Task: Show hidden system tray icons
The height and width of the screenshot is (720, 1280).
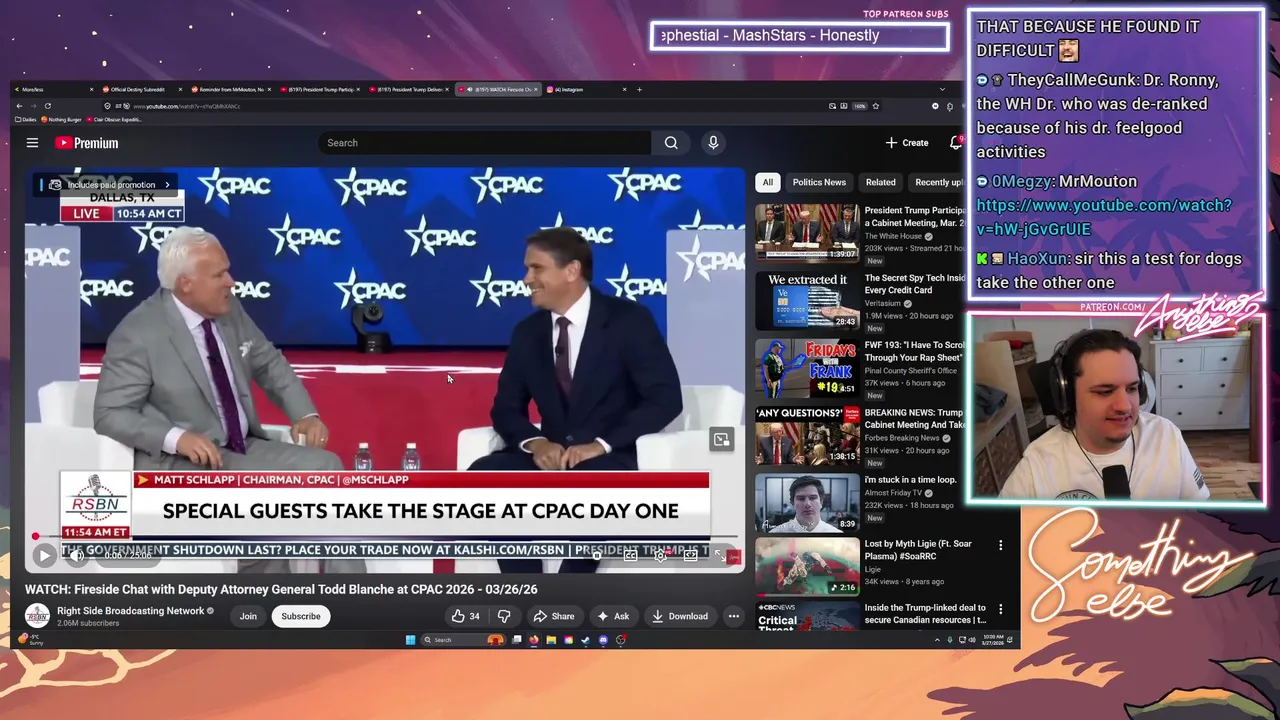Action: coord(937,640)
